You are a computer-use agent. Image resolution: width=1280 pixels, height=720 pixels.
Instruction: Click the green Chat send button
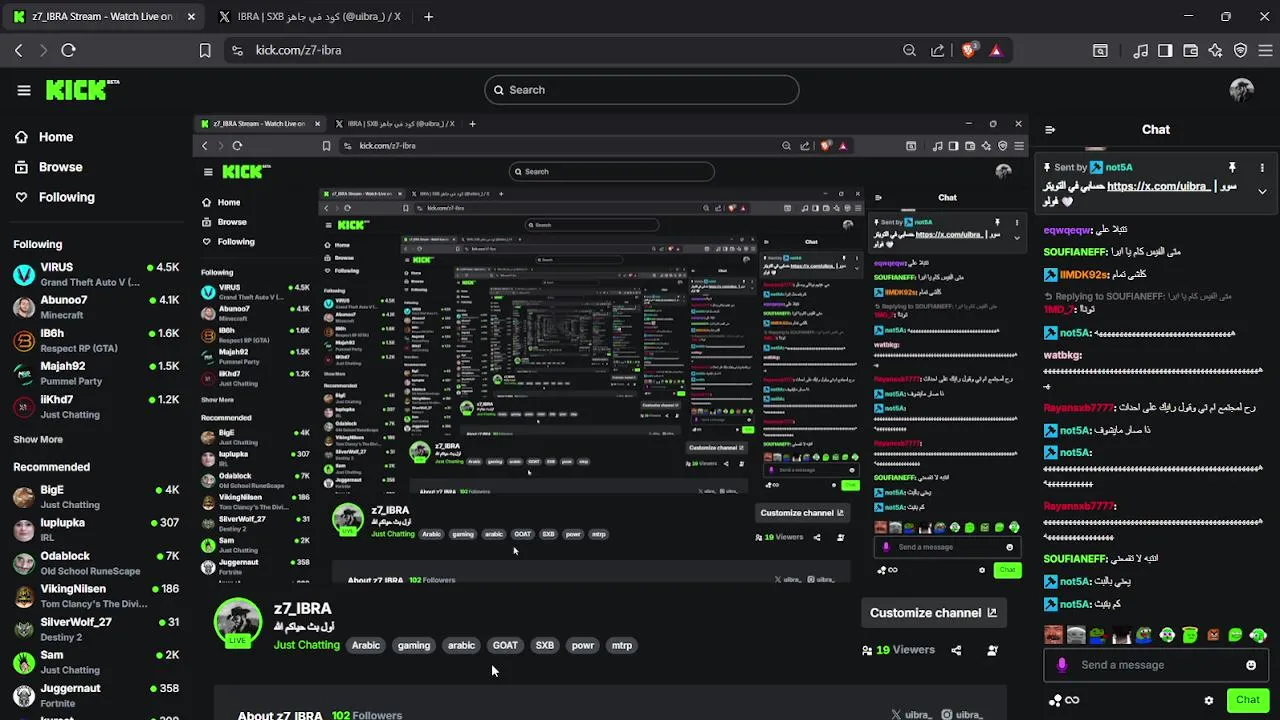[x=1247, y=700]
